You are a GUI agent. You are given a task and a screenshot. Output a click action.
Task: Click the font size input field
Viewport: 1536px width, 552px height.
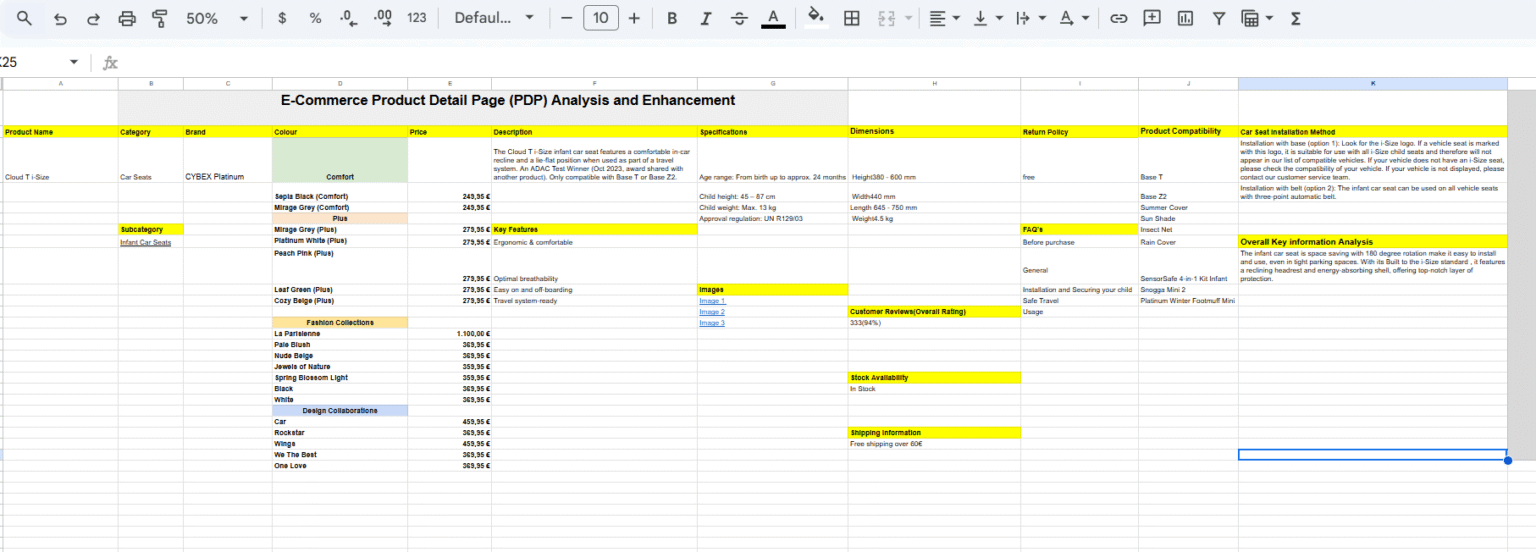point(600,19)
